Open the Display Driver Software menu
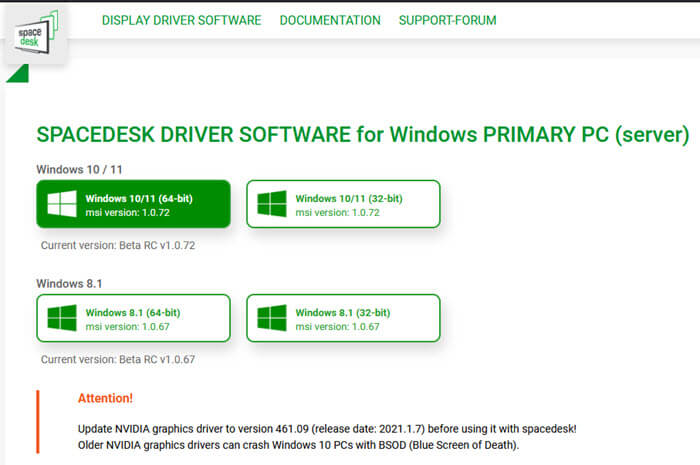 point(181,21)
